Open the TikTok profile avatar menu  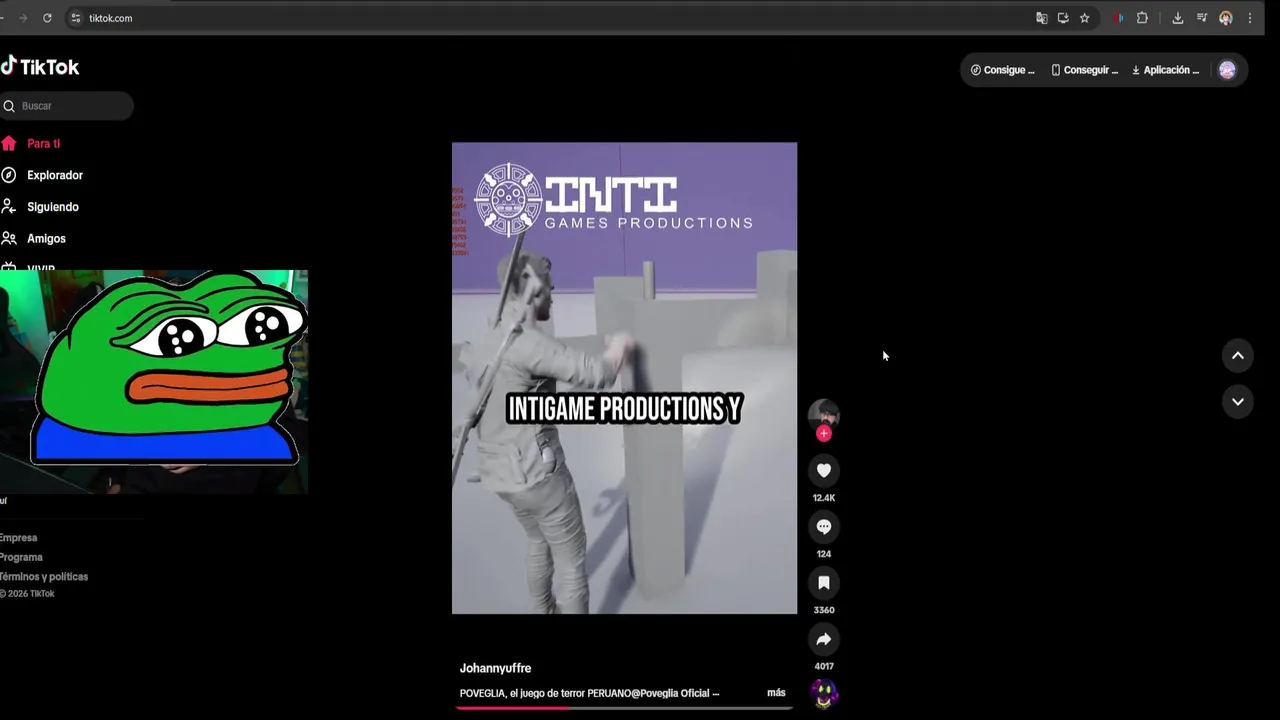pyautogui.click(x=1227, y=70)
